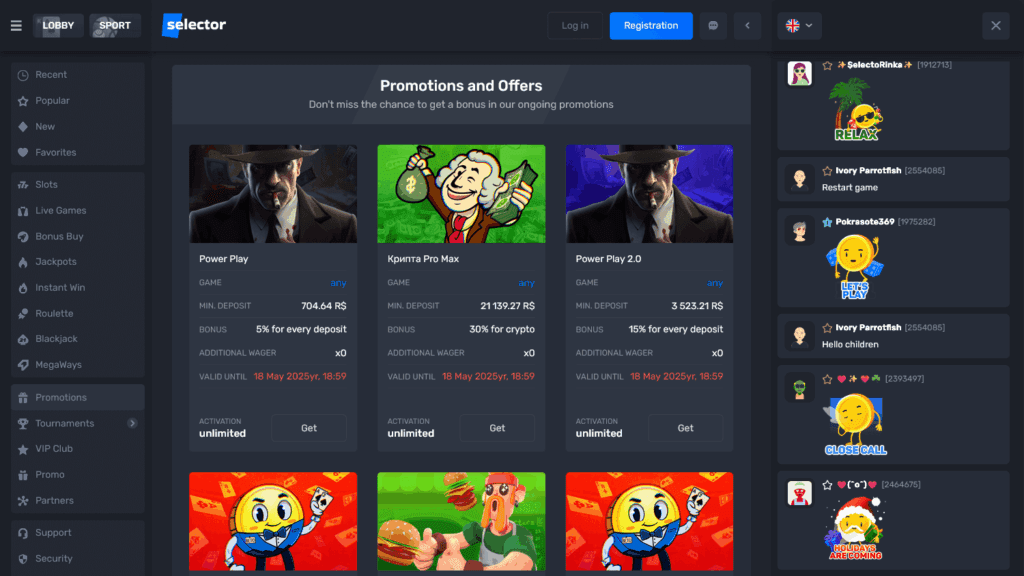Click the Slots icon in sidebar
Image resolution: width=1024 pixels, height=576 pixels.
(23, 185)
